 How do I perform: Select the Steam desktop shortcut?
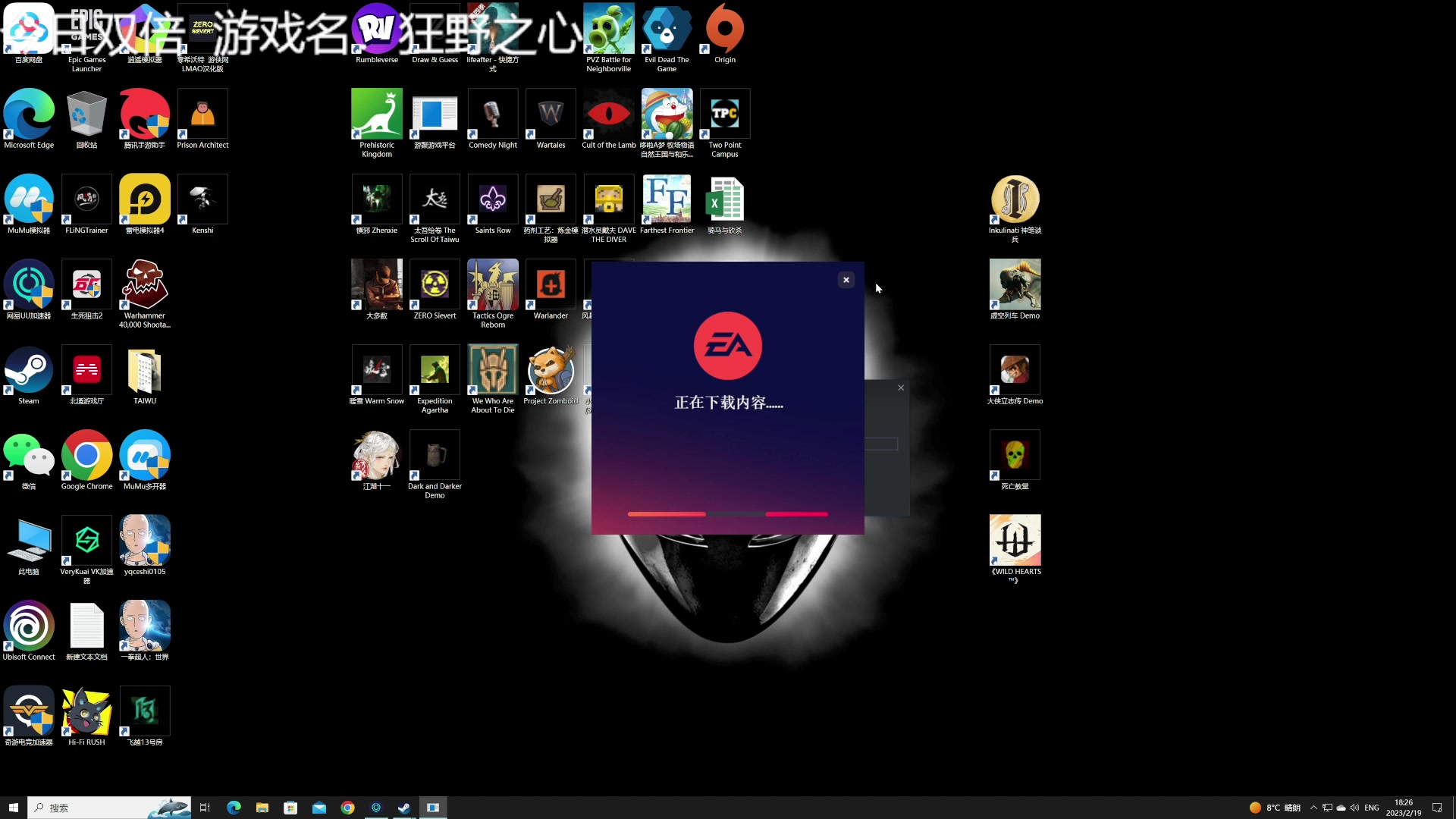[29, 375]
